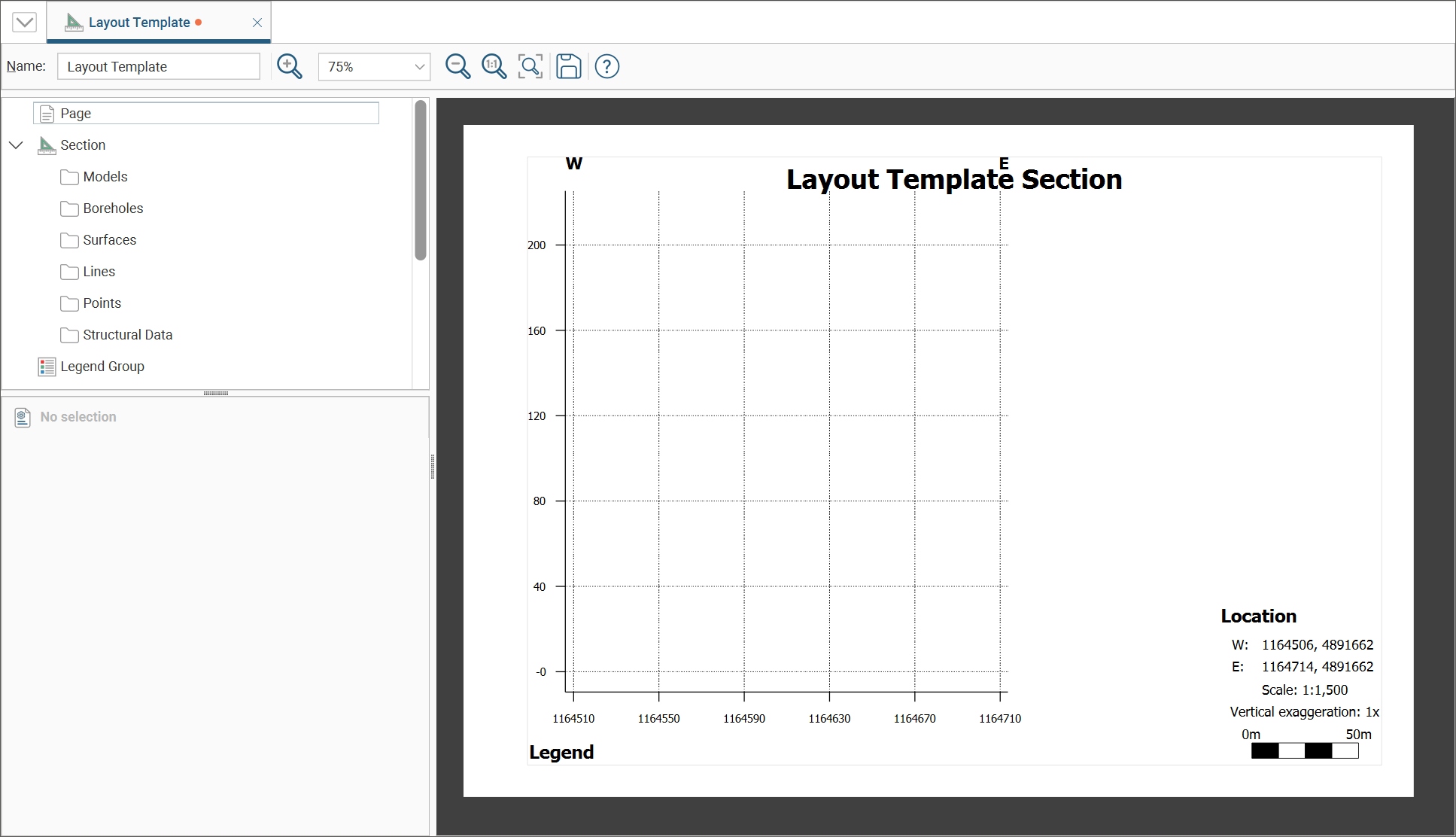The width and height of the screenshot is (1456, 837).
Task: Click the Layout Template Section title text
Action: tap(953, 180)
